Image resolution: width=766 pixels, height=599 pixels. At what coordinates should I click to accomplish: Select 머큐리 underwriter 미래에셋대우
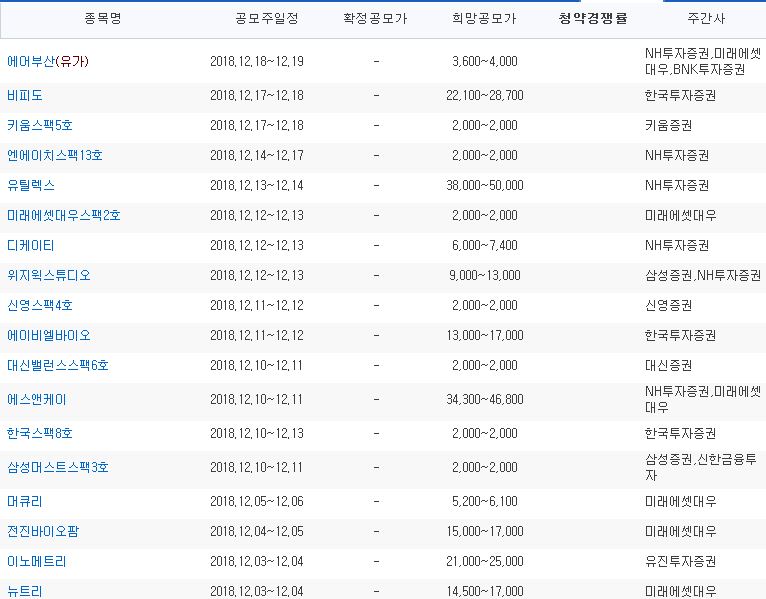tap(681, 501)
